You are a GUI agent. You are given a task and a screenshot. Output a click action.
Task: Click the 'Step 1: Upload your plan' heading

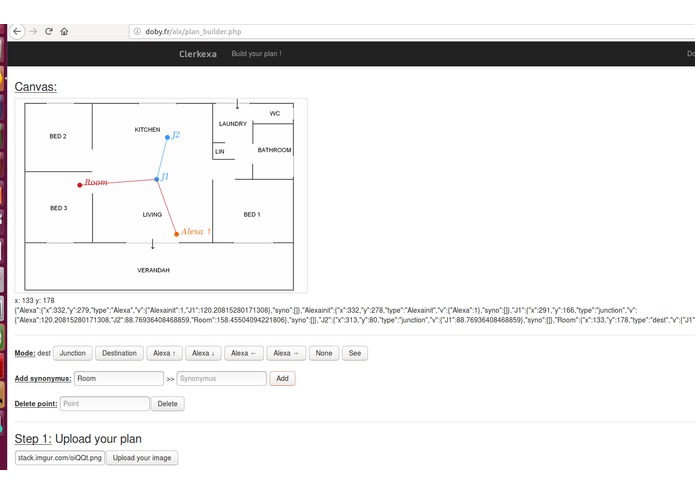pyautogui.click(x=78, y=439)
